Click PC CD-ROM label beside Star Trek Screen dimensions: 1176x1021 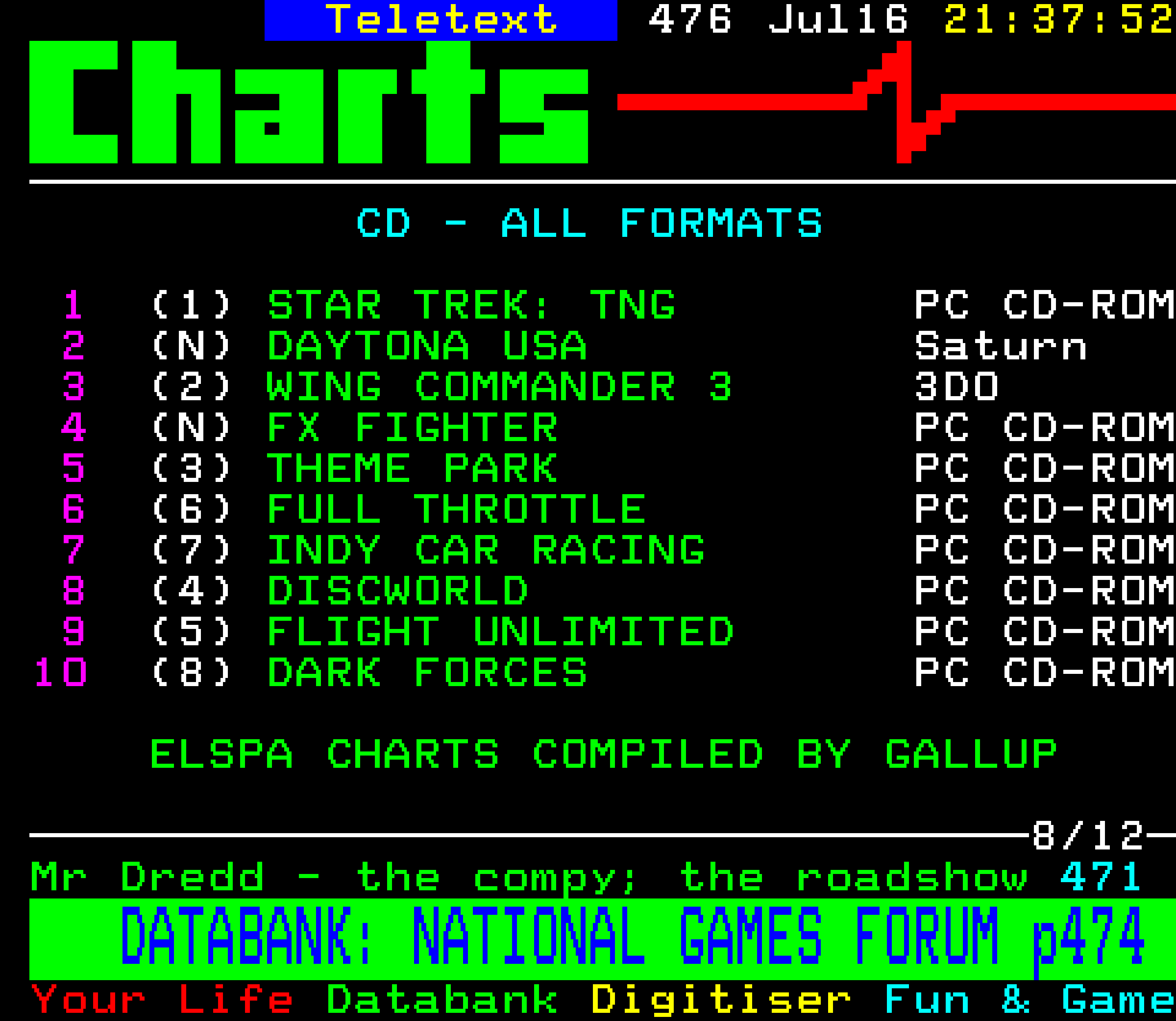(1045, 305)
